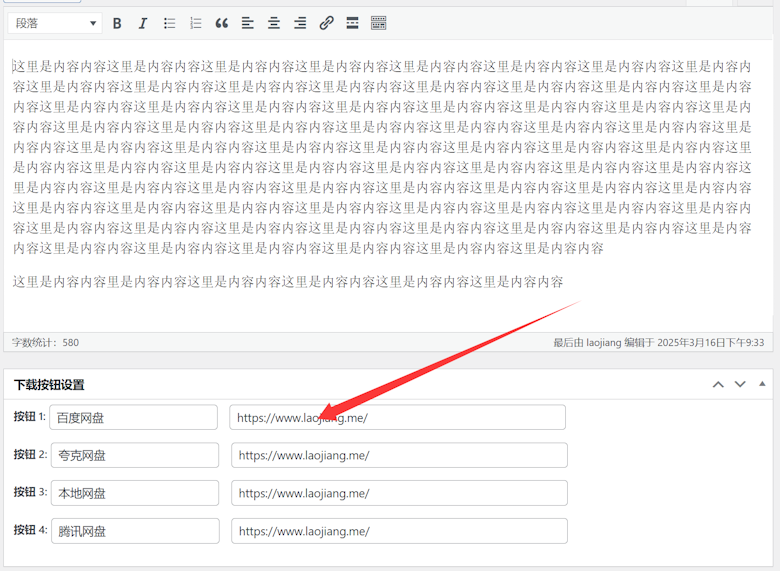
Task: Click the 按钮 1 name field containing 百度网盘
Action: [x=133, y=418]
